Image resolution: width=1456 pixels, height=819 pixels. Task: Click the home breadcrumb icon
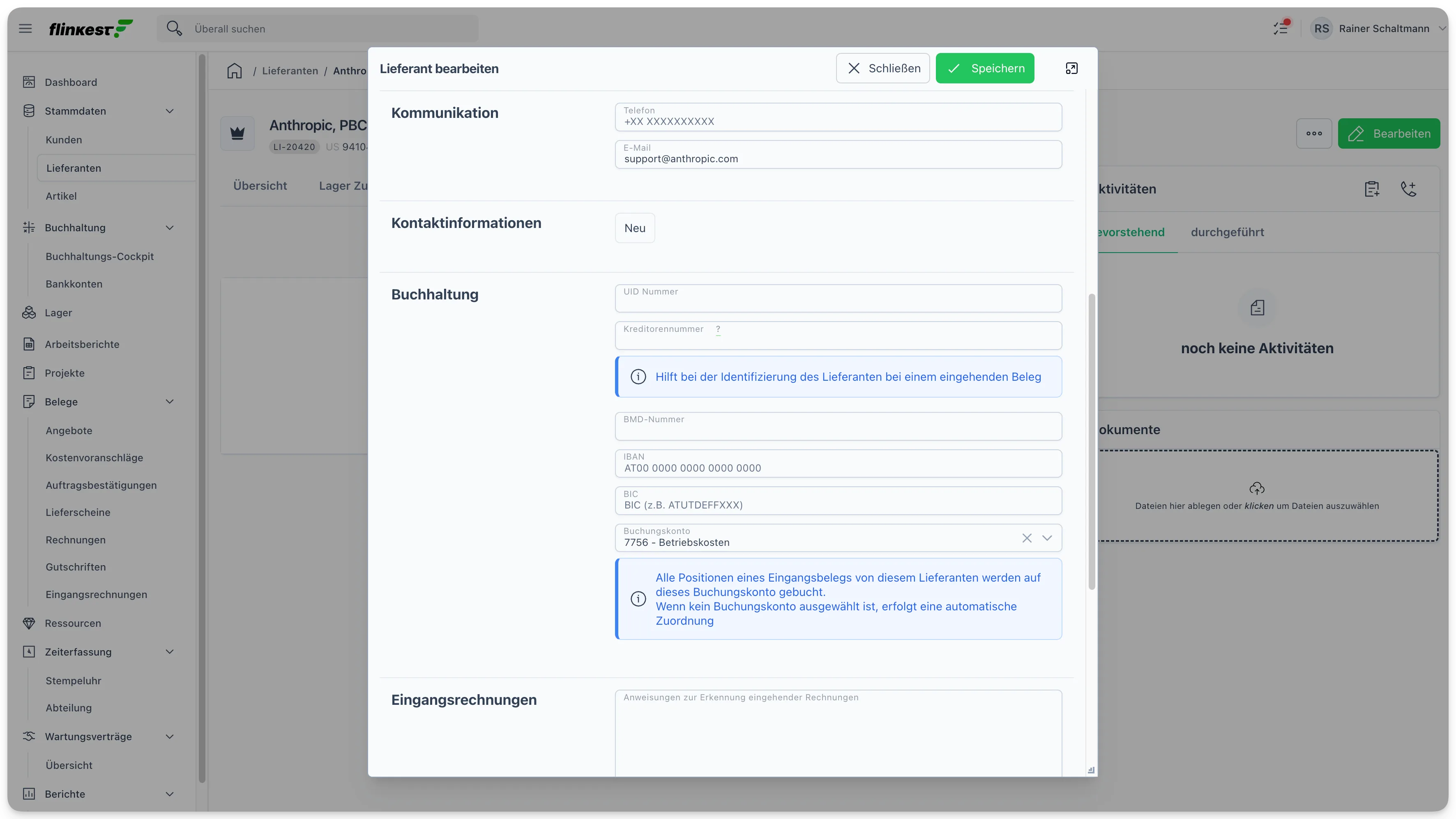[x=235, y=71]
